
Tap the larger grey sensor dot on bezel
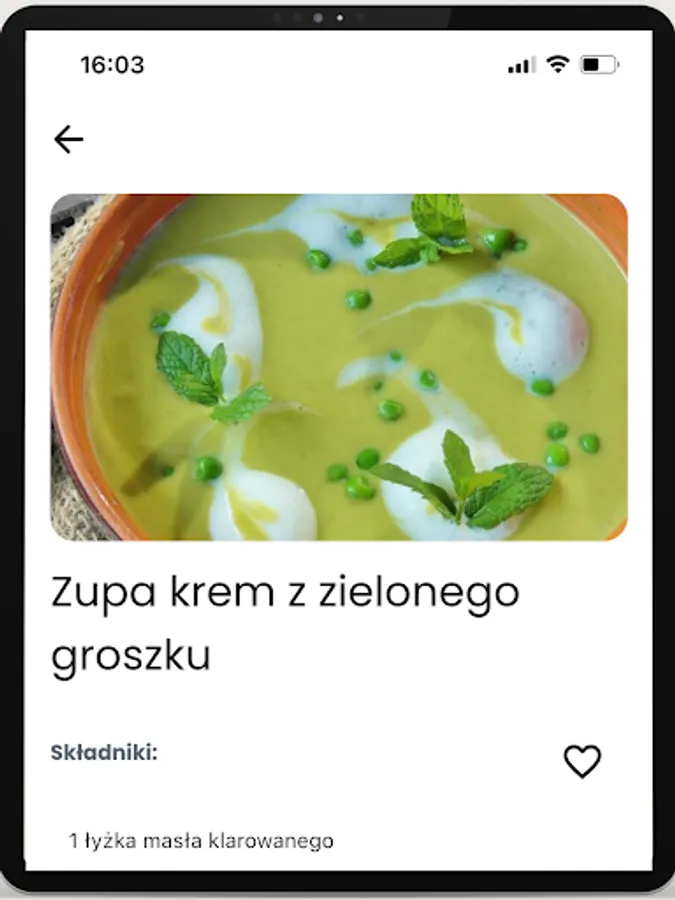pyautogui.click(x=317, y=18)
